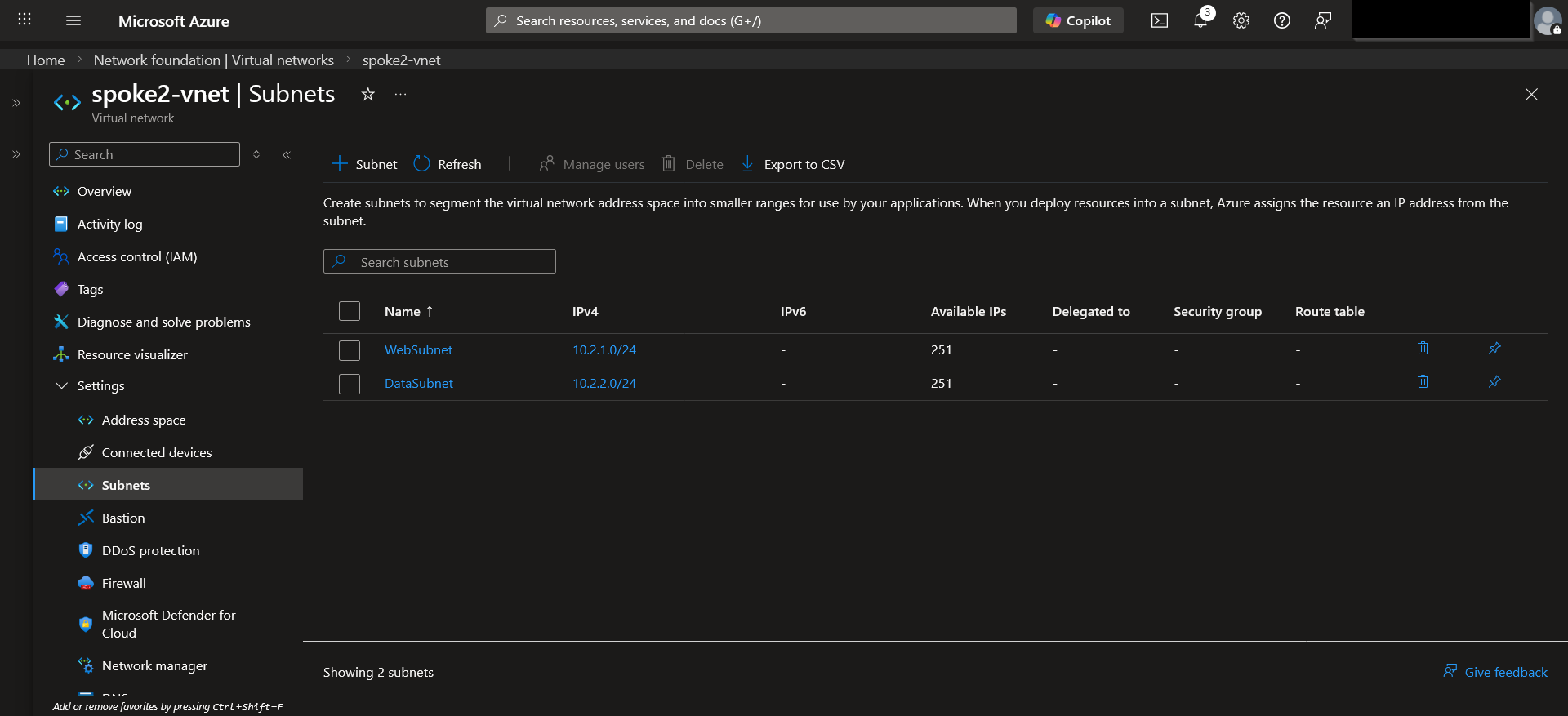Open Network foundation | Virtual networks breadcrumb
This screenshot has height=716, width=1568.
214,60
